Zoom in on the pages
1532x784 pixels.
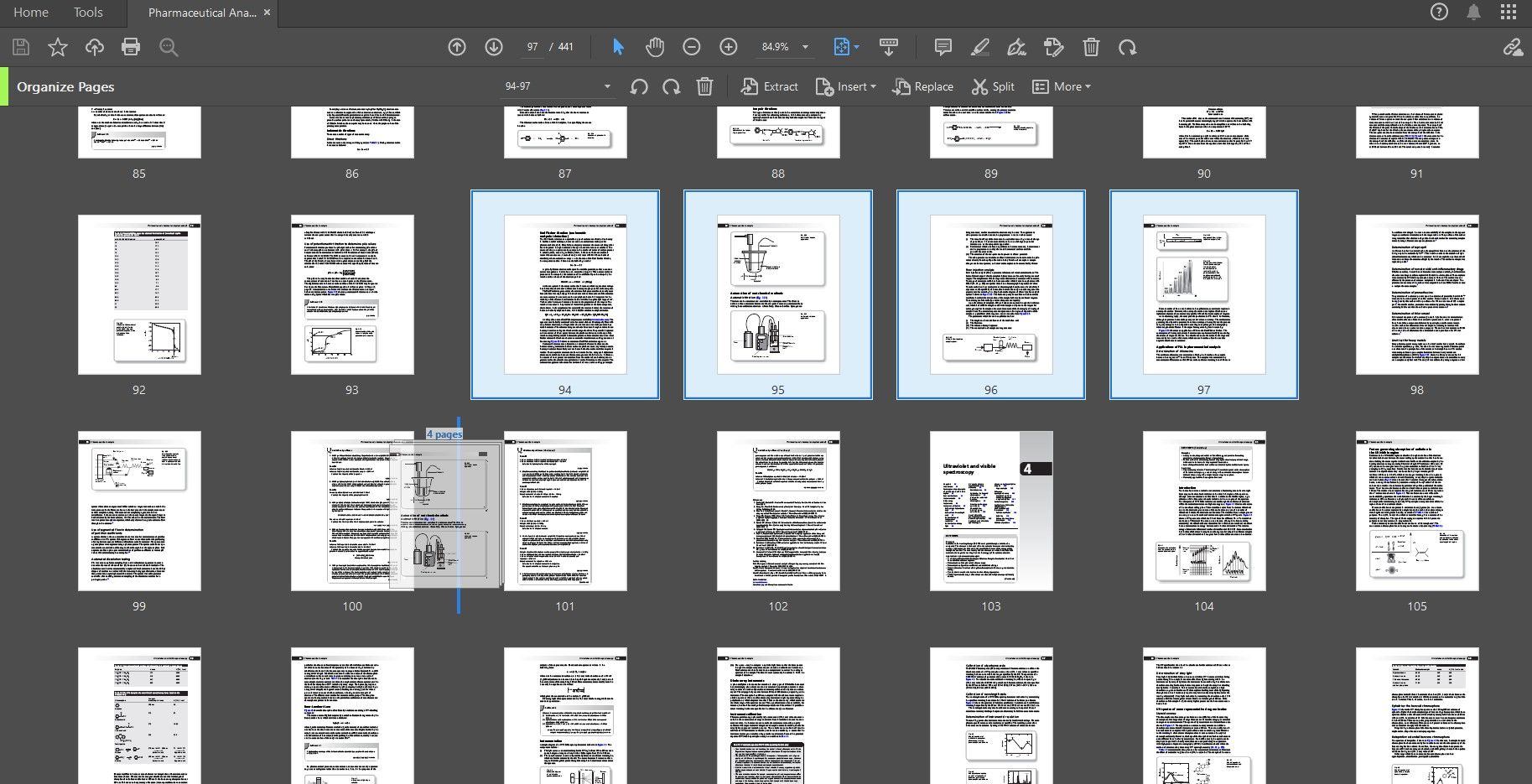pos(727,47)
